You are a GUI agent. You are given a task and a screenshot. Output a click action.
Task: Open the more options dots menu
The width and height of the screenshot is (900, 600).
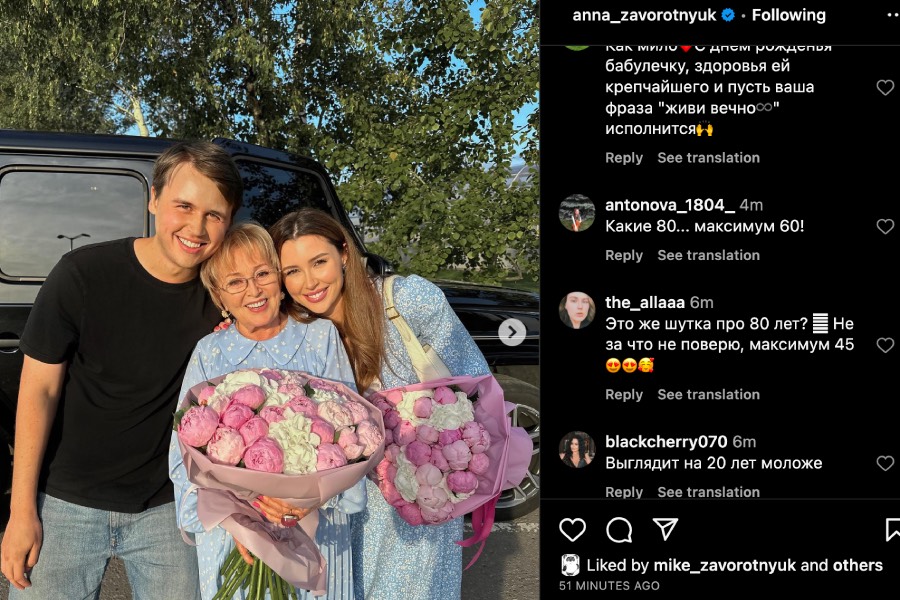pos(893,16)
